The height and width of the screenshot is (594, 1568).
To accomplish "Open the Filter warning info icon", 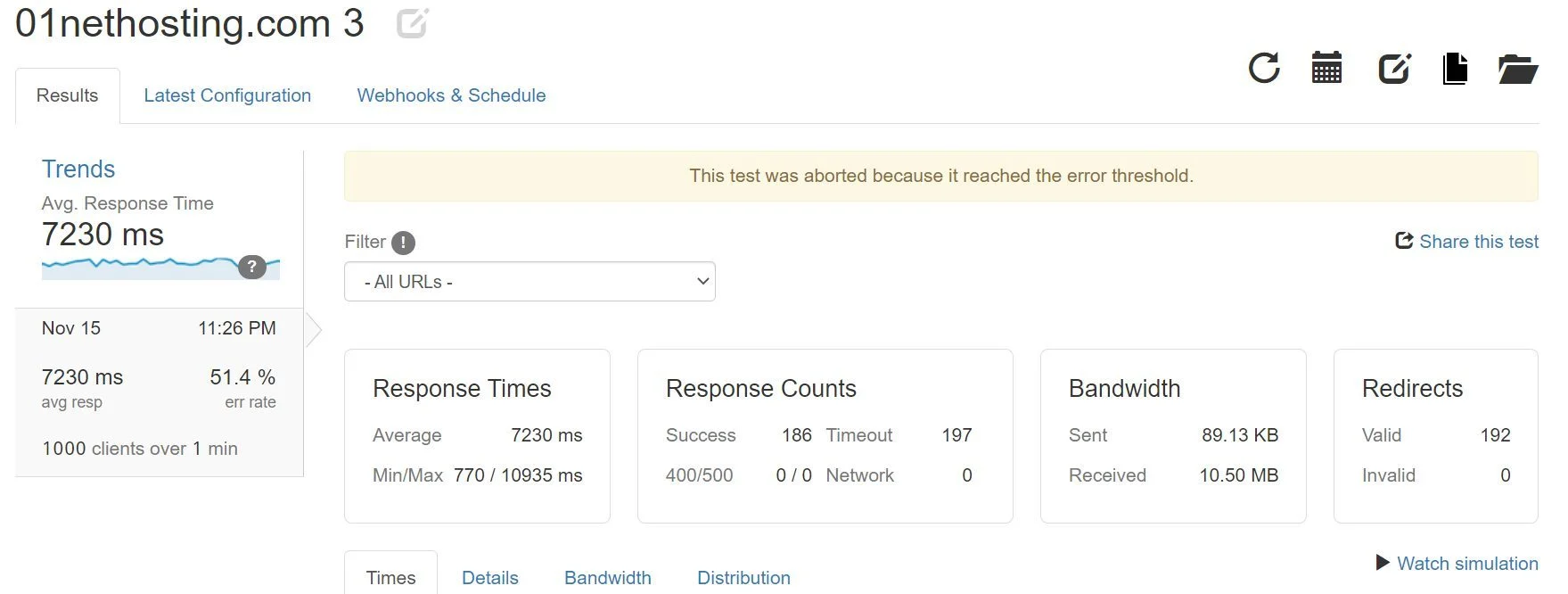I will point(403,242).
